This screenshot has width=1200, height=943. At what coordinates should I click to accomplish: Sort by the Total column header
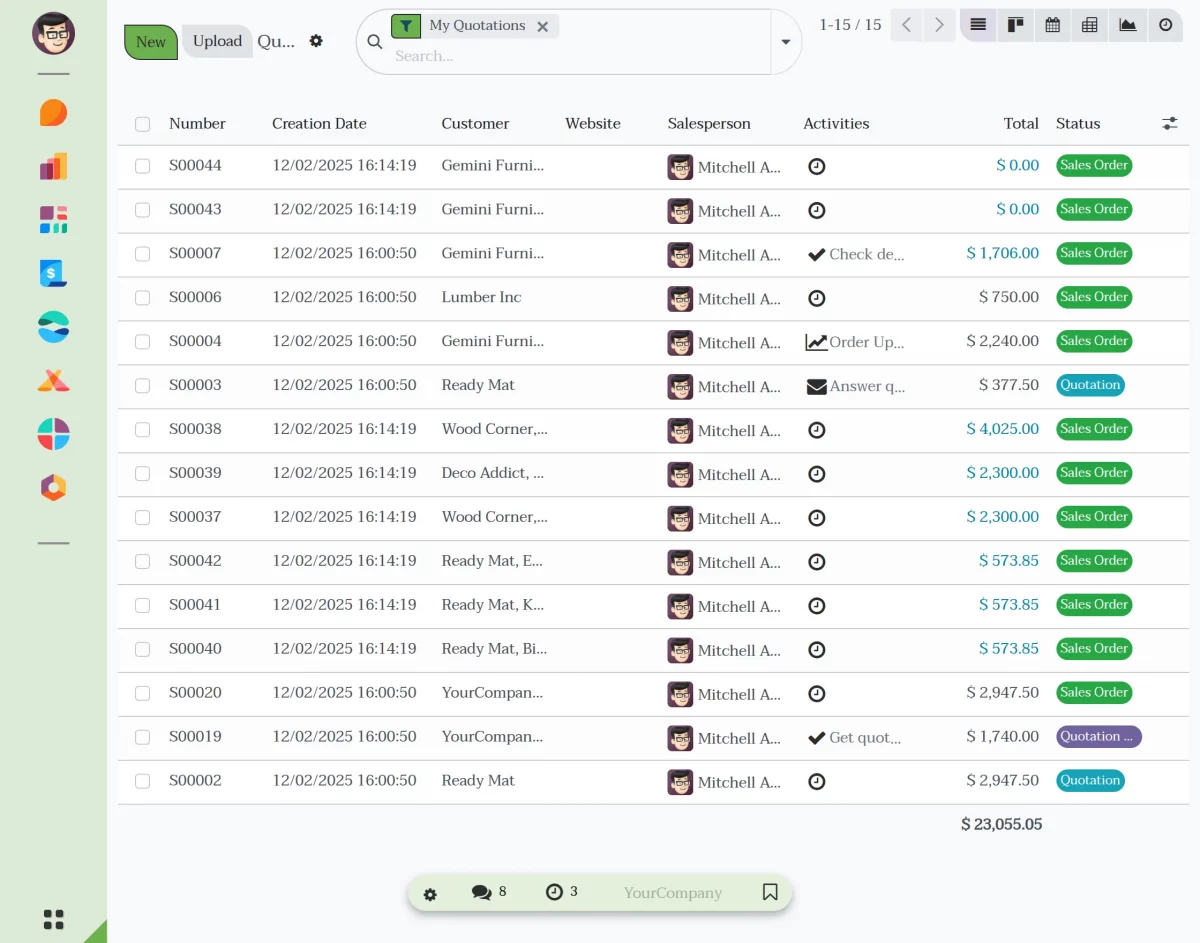coord(1021,124)
